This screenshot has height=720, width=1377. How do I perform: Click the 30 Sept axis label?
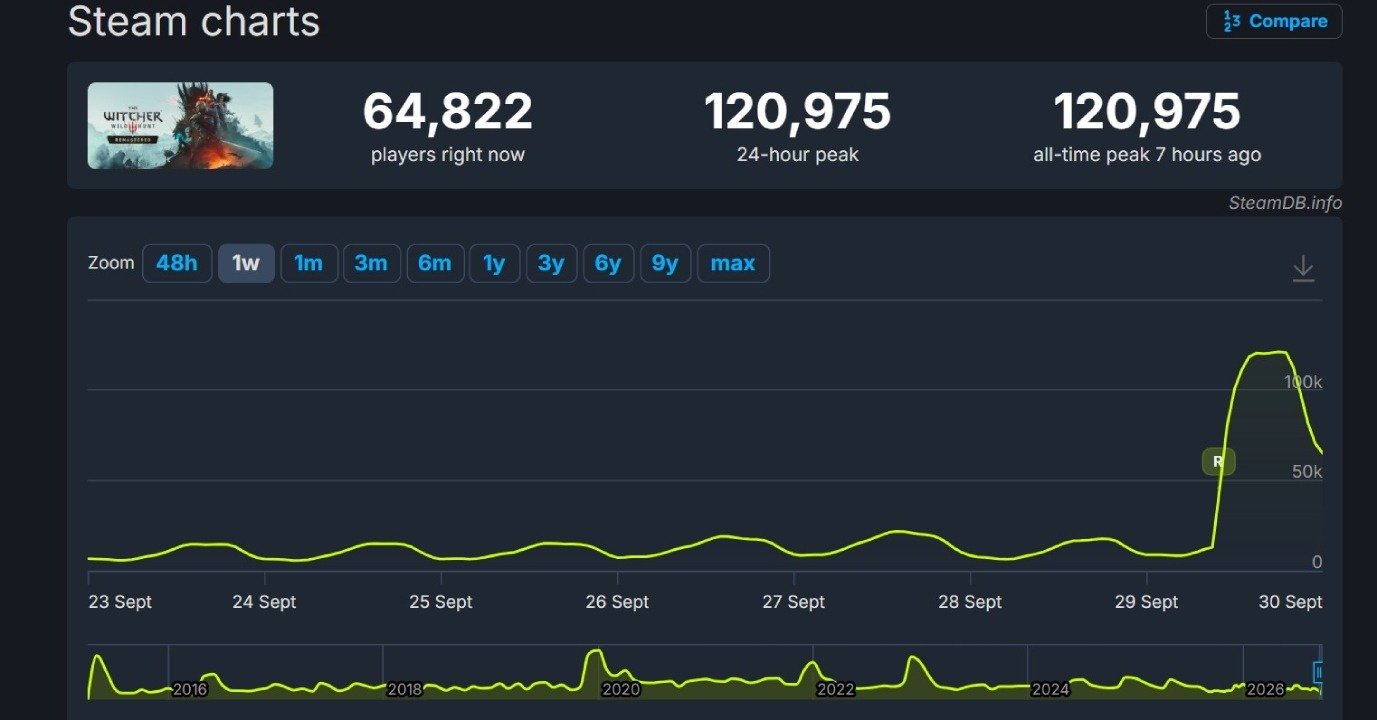tap(1290, 602)
